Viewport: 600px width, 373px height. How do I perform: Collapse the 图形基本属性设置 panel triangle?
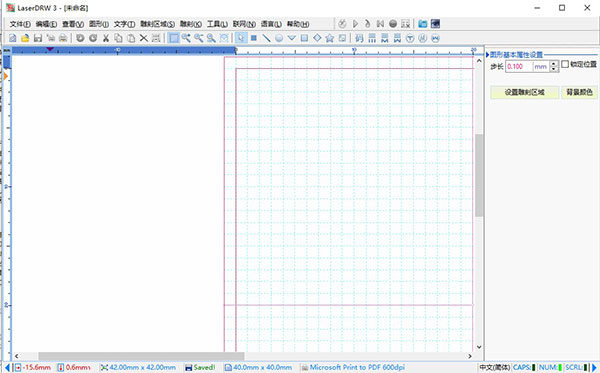click(487, 55)
